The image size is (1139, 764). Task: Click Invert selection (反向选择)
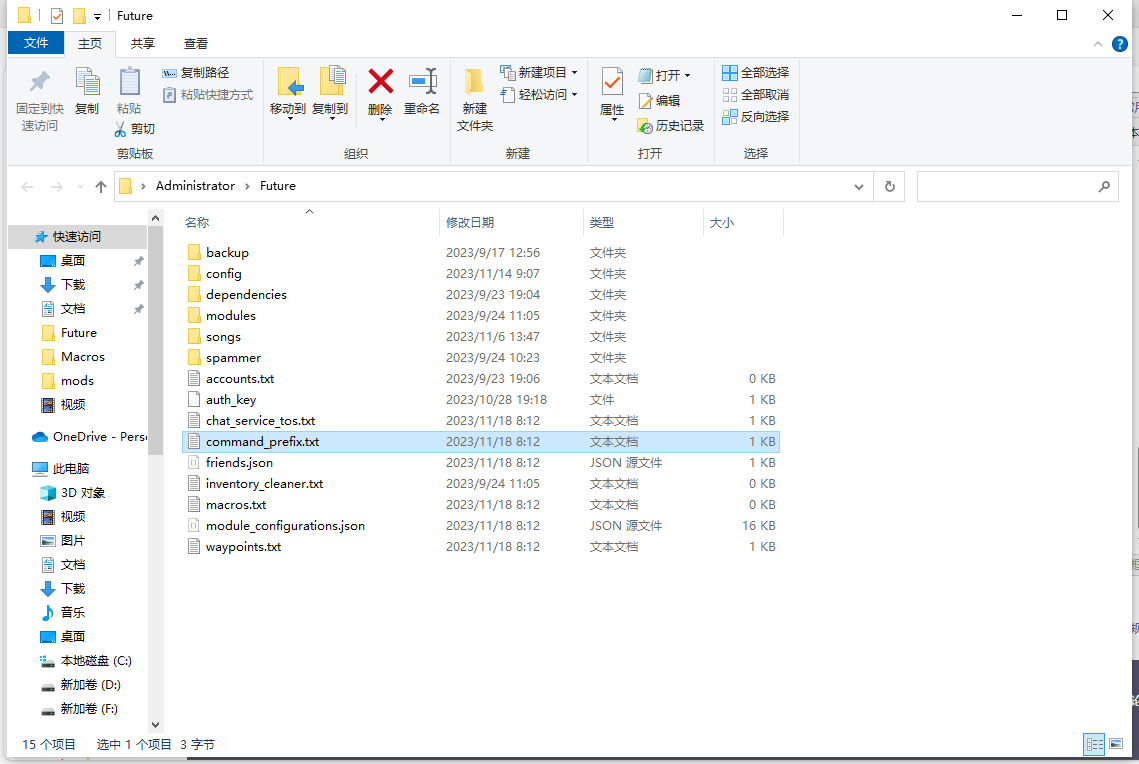click(x=755, y=116)
